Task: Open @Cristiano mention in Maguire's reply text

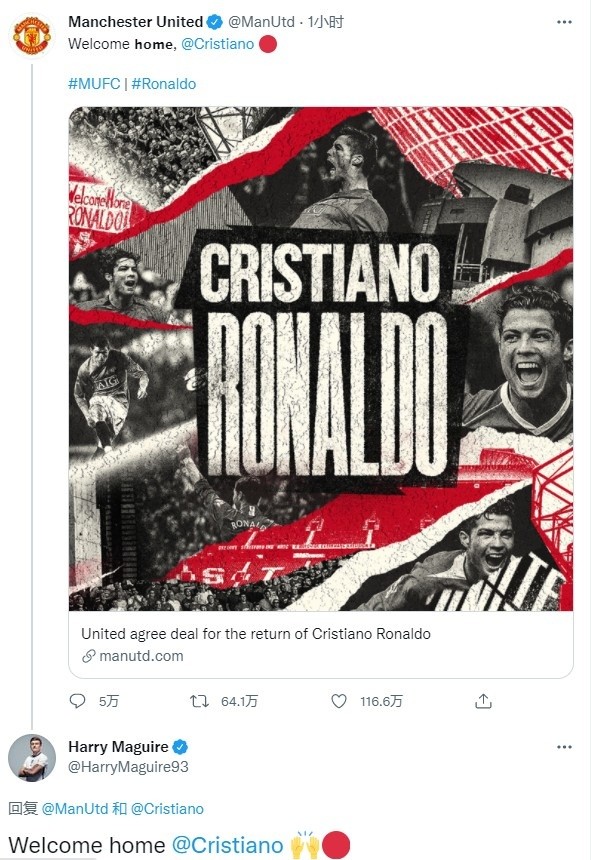Action: click(x=228, y=845)
